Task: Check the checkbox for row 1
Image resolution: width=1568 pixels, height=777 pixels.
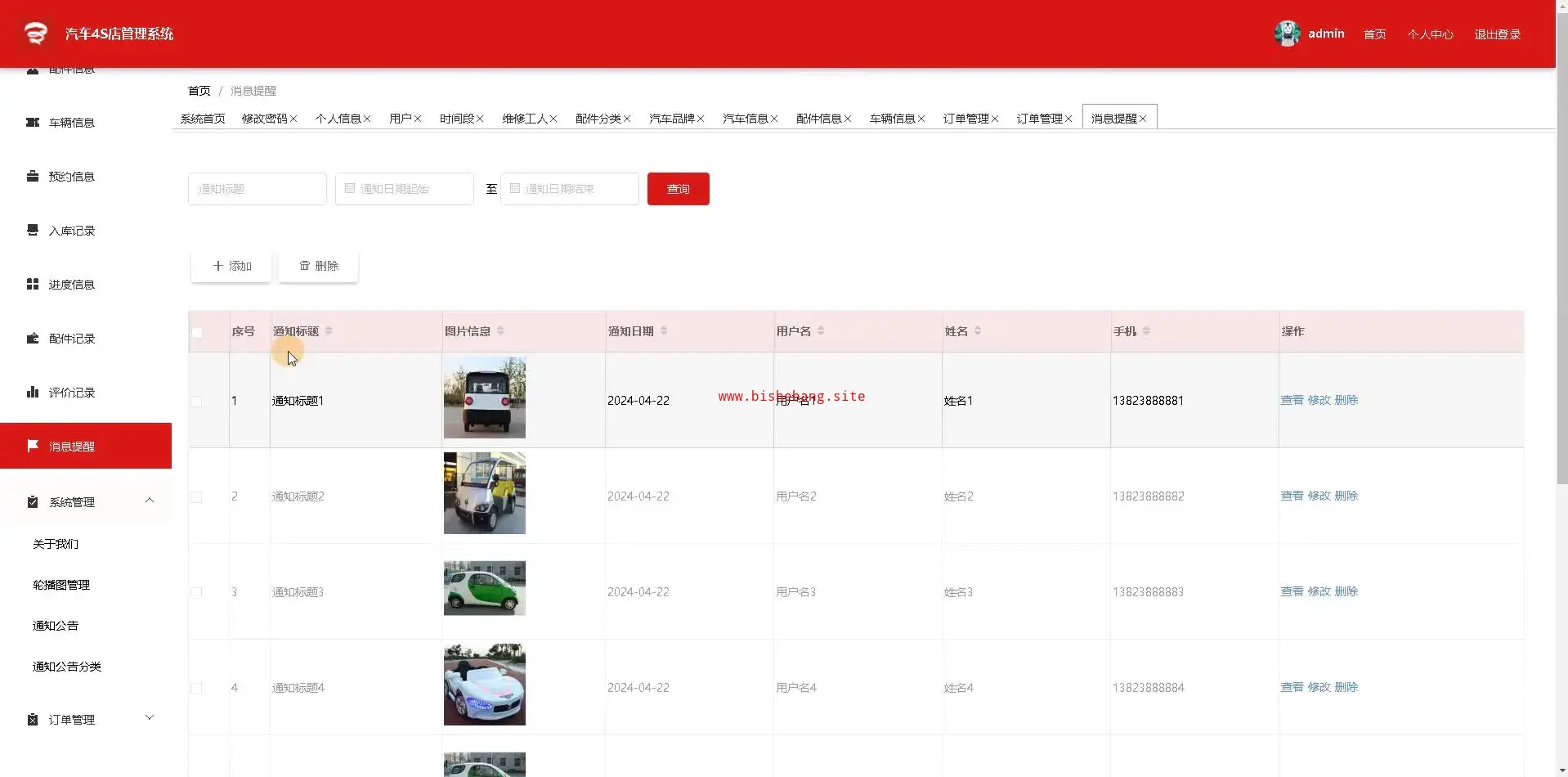Action: (x=196, y=401)
